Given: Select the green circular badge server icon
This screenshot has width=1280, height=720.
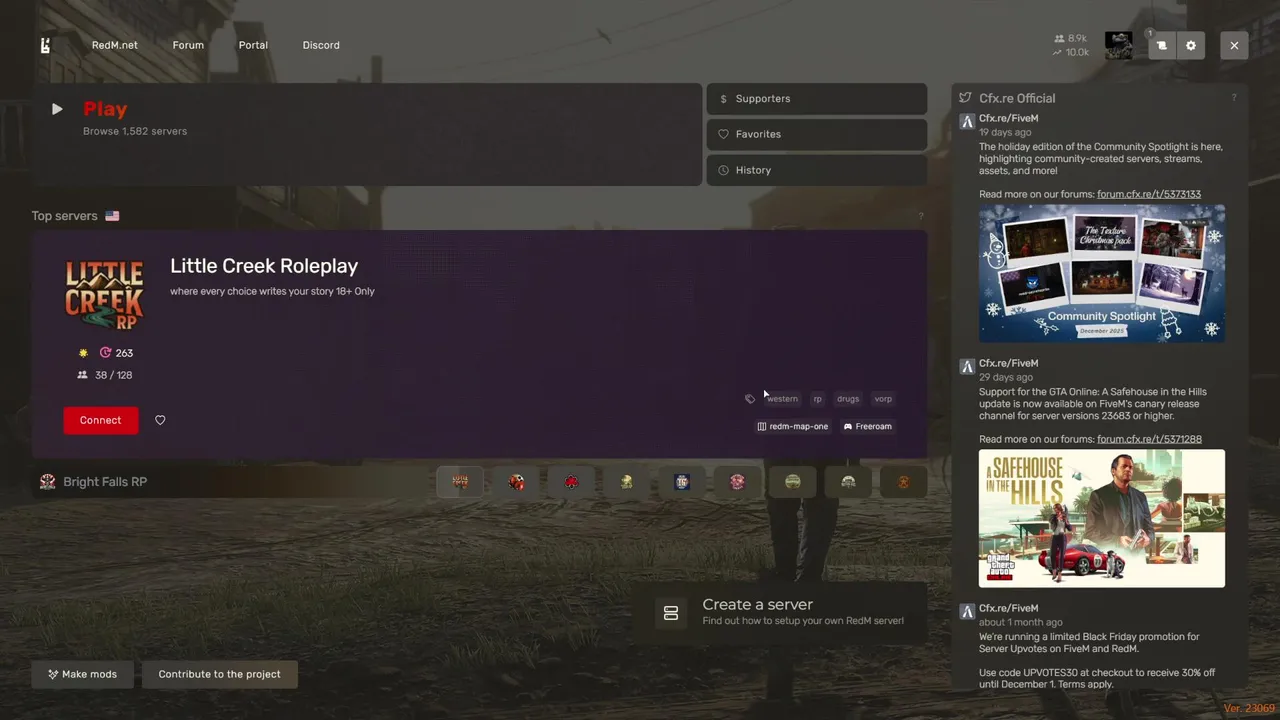Looking at the screenshot, I should 793,482.
